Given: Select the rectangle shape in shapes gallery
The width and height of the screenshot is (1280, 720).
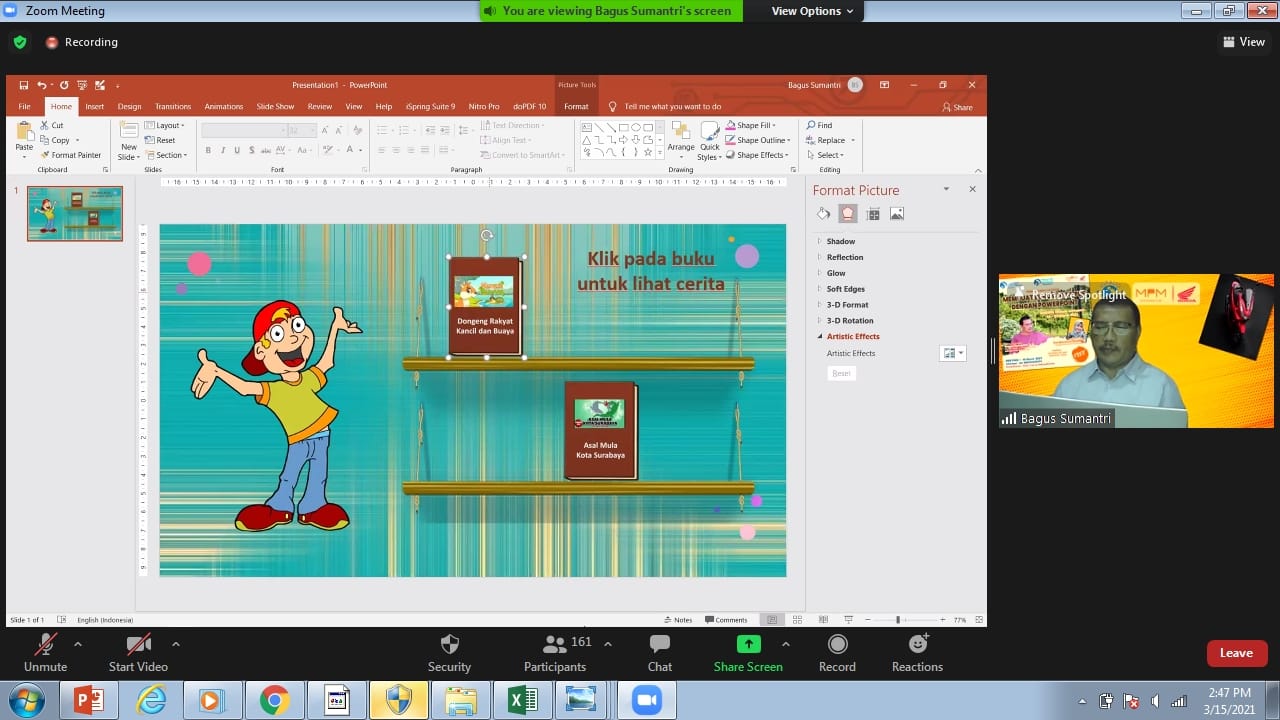Looking at the screenshot, I should 623,127.
